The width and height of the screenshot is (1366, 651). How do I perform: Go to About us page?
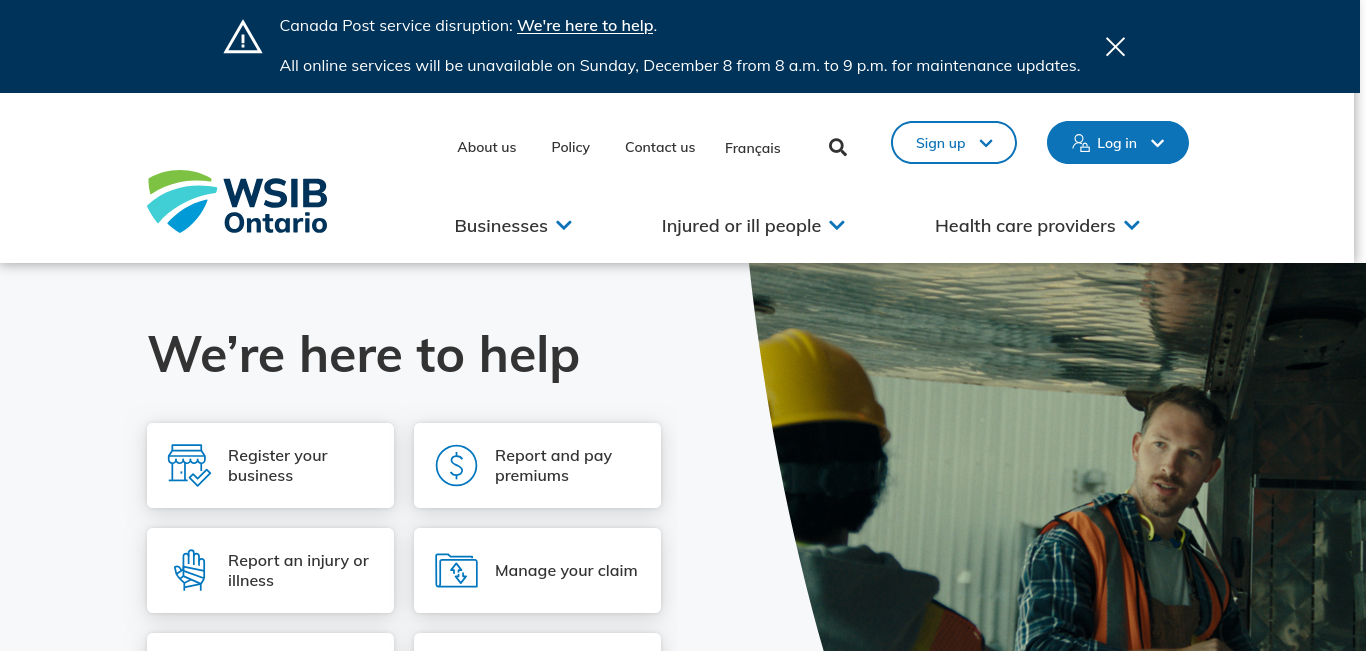(487, 147)
